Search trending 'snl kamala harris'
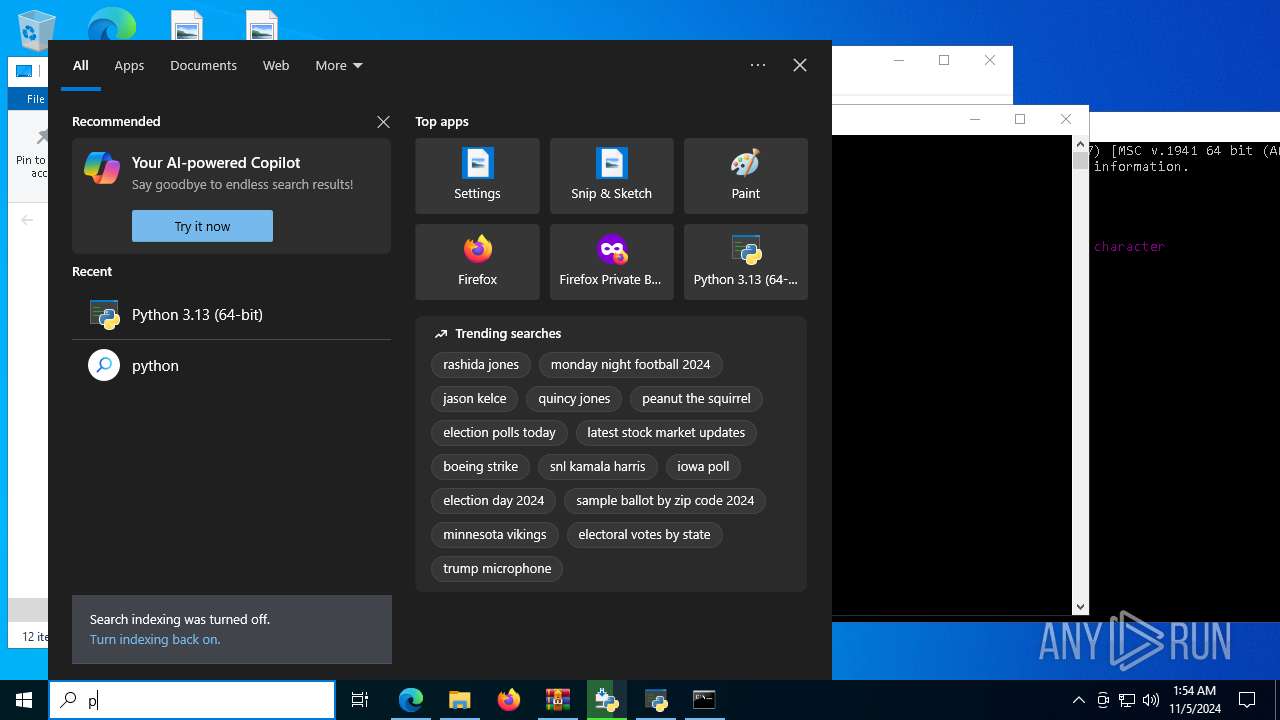 point(597,467)
